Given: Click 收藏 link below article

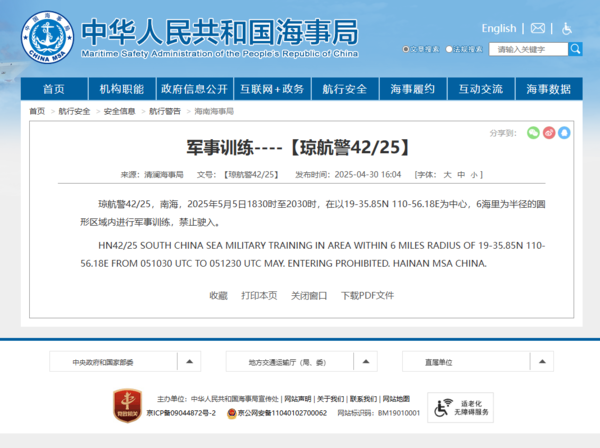Looking at the screenshot, I should click(218, 295).
